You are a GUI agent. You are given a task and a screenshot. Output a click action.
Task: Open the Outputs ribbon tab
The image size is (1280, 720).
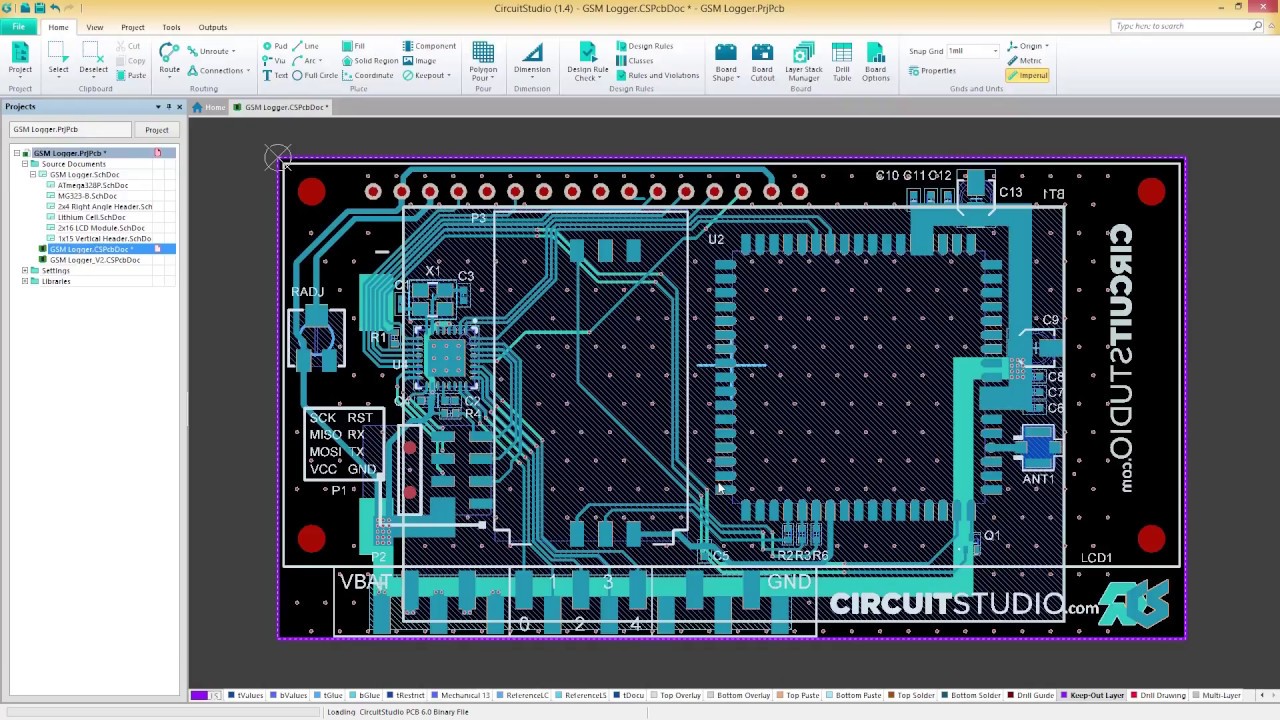212,27
